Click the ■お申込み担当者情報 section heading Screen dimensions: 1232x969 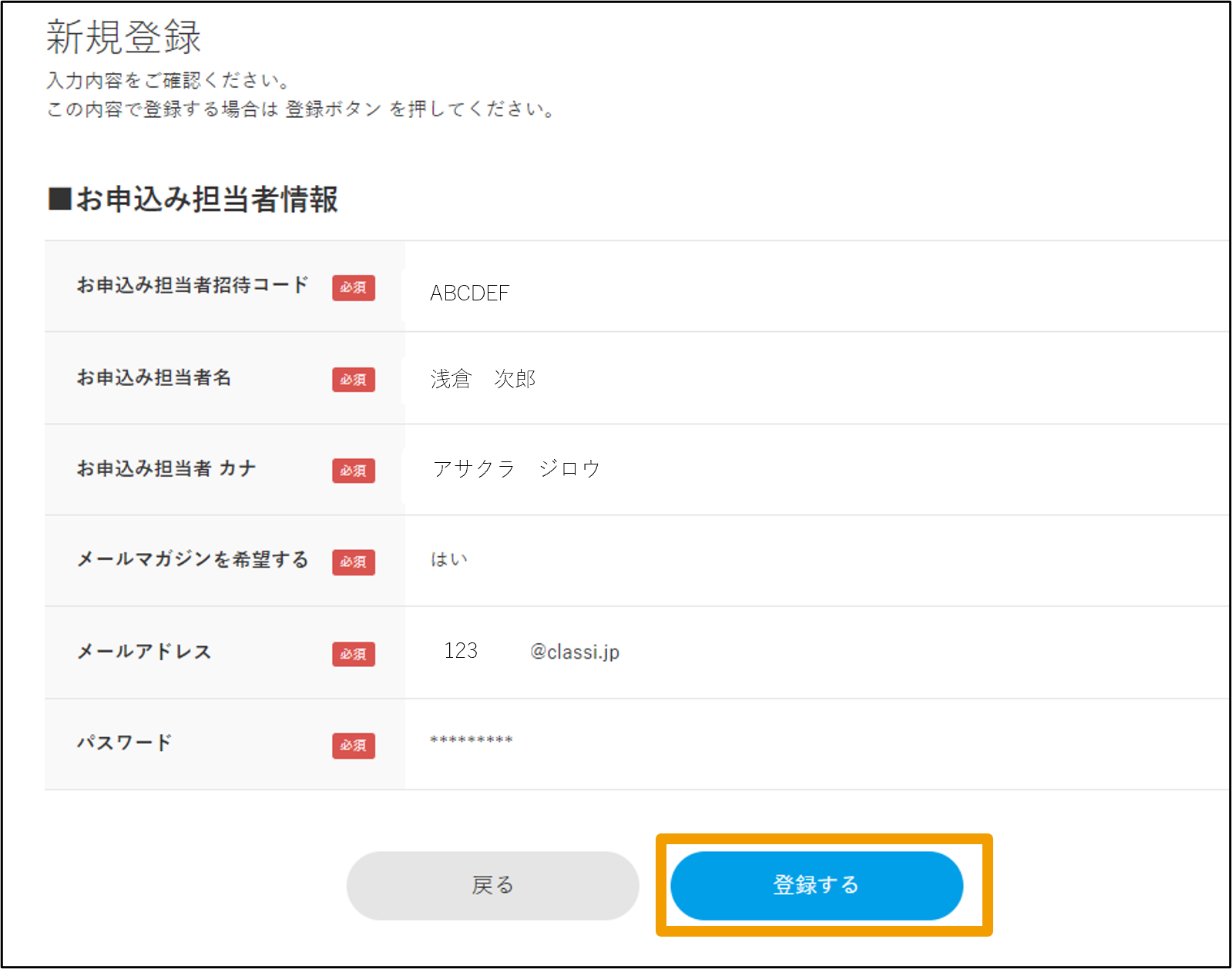click(x=193, y=199)
